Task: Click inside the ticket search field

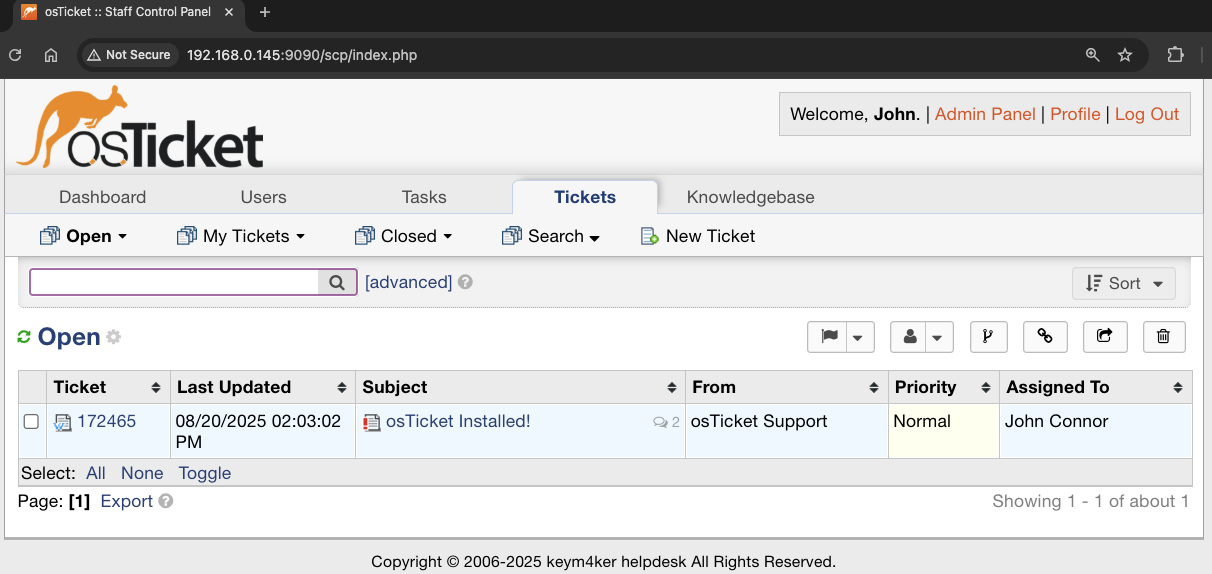Action: coord(174,283)
